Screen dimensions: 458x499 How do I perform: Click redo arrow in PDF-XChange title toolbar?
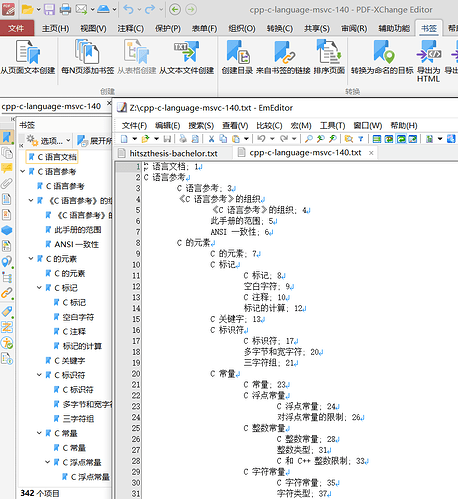click(x=150, y=9)
